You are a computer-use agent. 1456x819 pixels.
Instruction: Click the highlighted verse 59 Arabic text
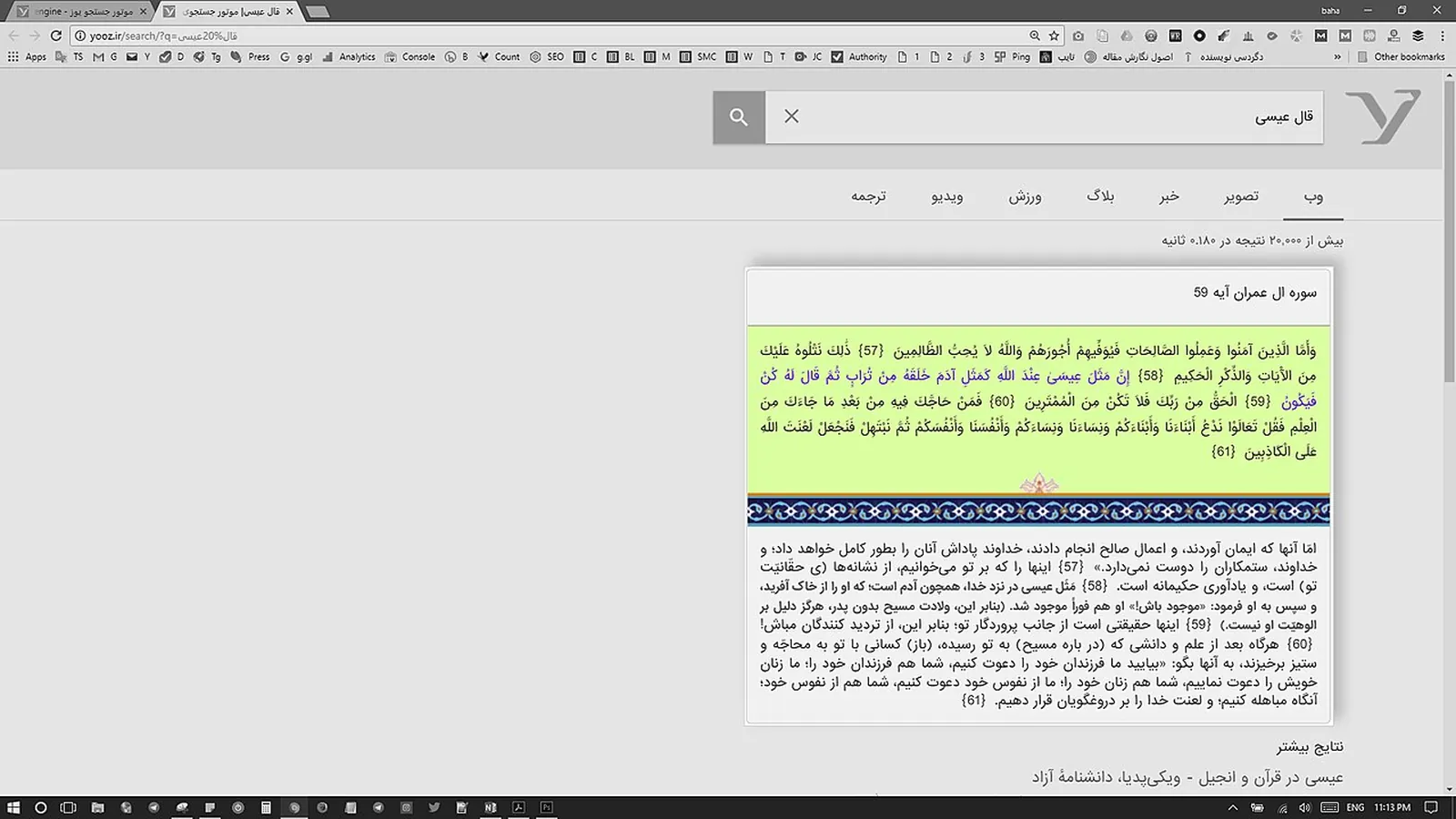click(1038, 388)
